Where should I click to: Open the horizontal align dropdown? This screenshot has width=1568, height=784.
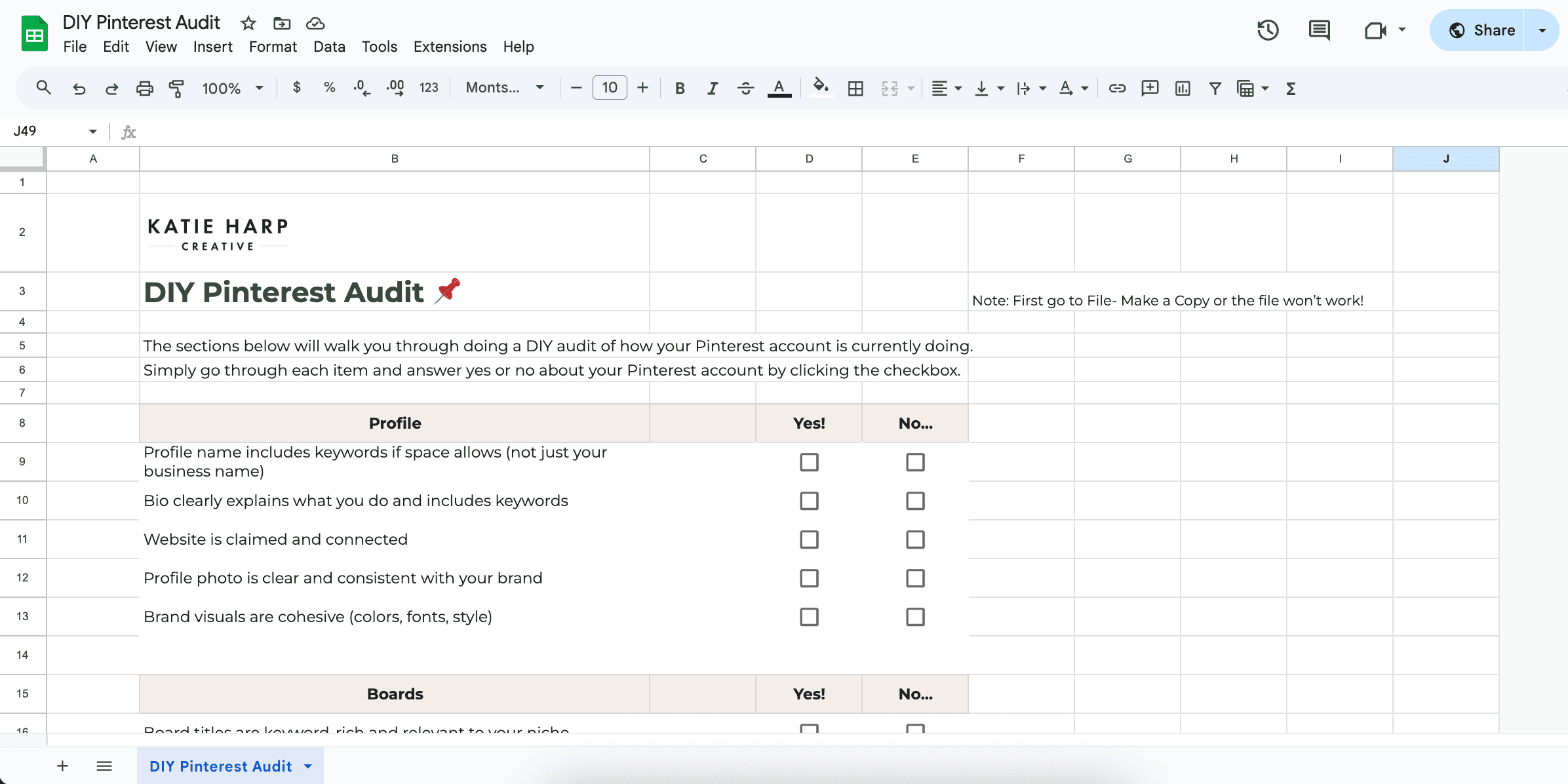point(947,88)
